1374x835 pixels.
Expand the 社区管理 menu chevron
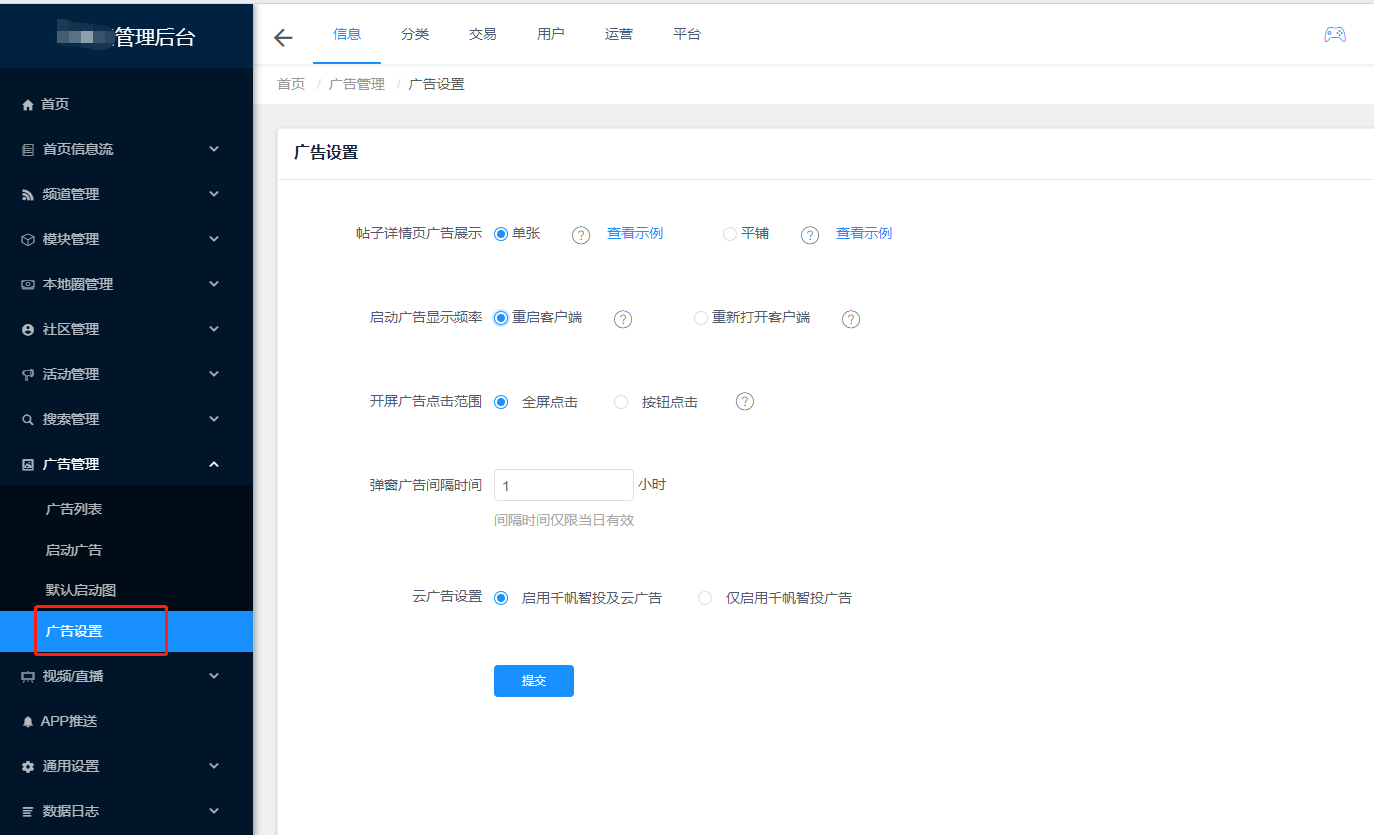coord(214,329)
